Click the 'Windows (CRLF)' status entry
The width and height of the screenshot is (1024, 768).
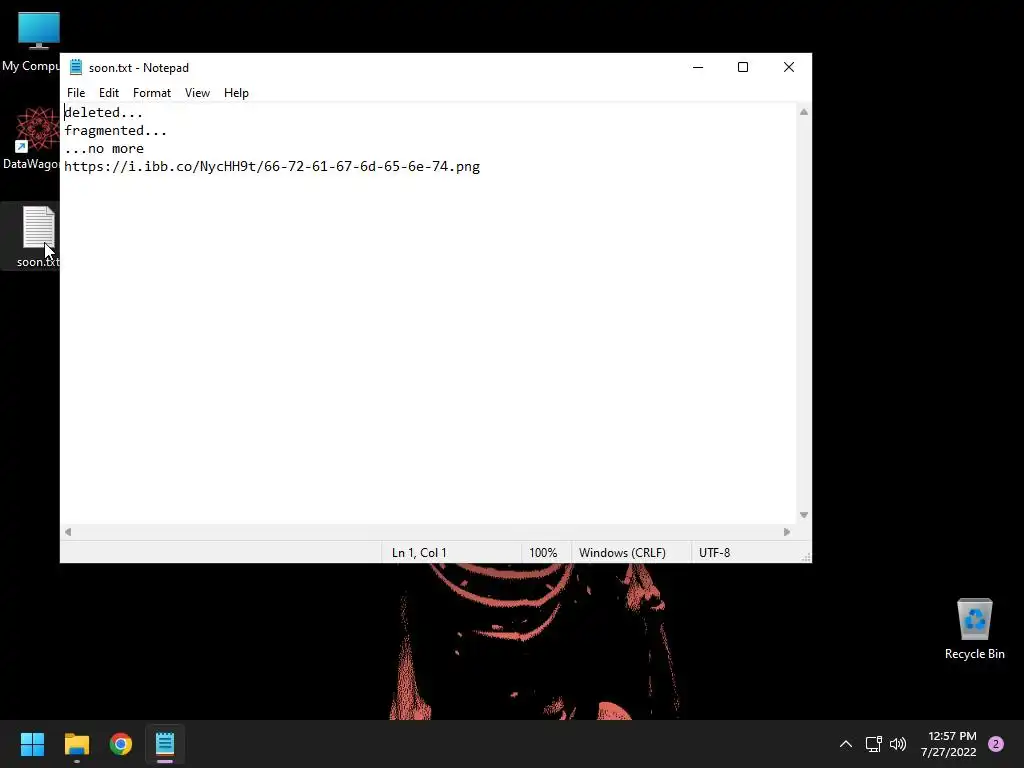click(x=622, y=552)
